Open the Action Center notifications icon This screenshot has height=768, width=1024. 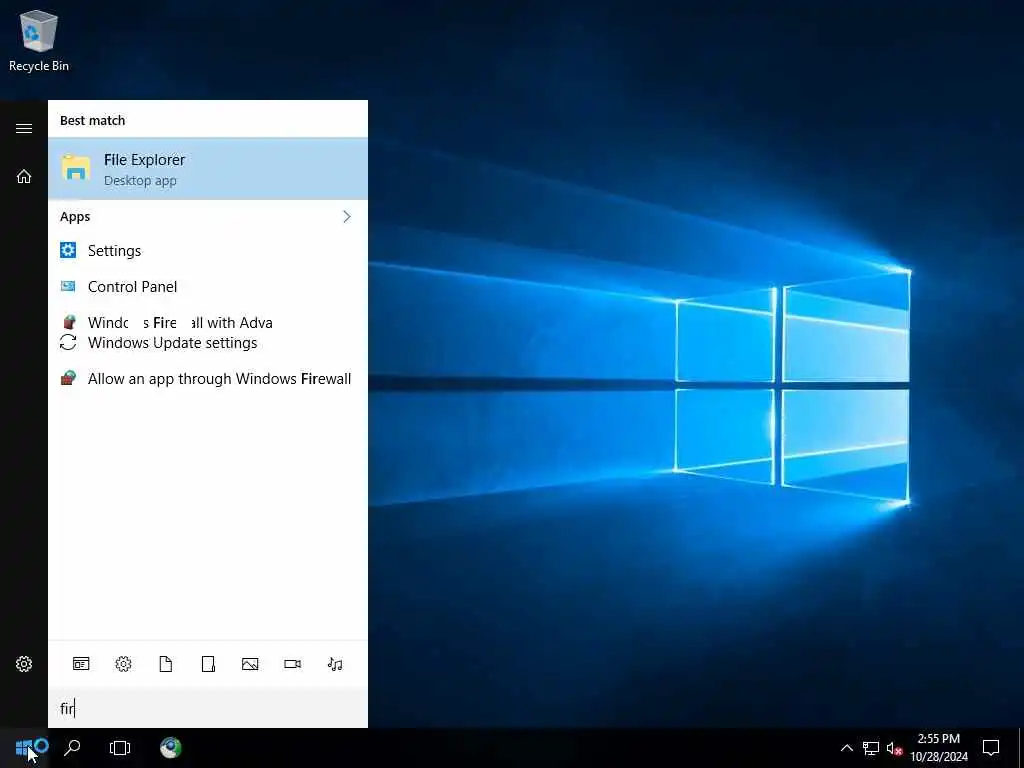tap(991, 748)
